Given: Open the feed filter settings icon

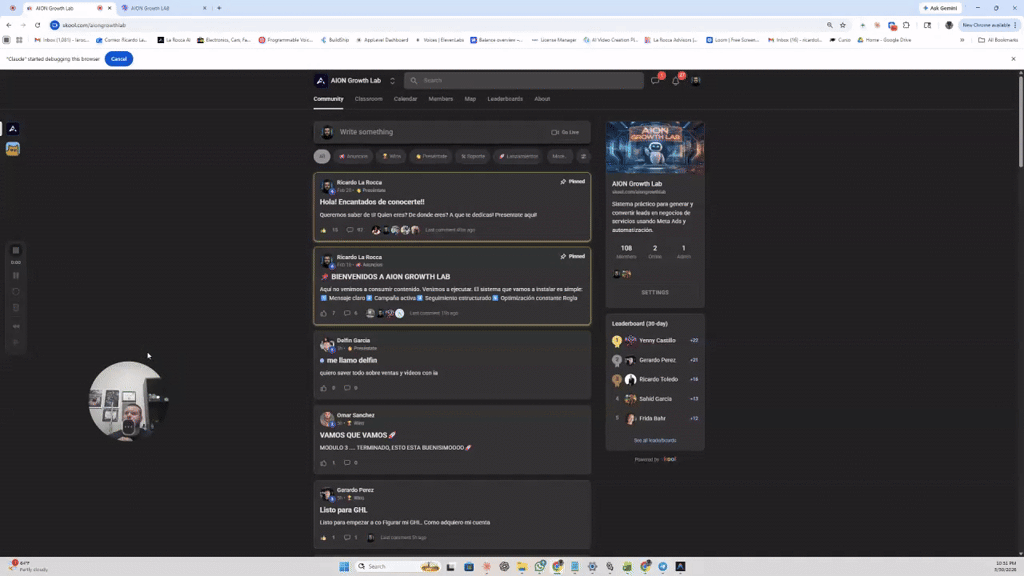Looking at the screenshot, I should point(583,156).
